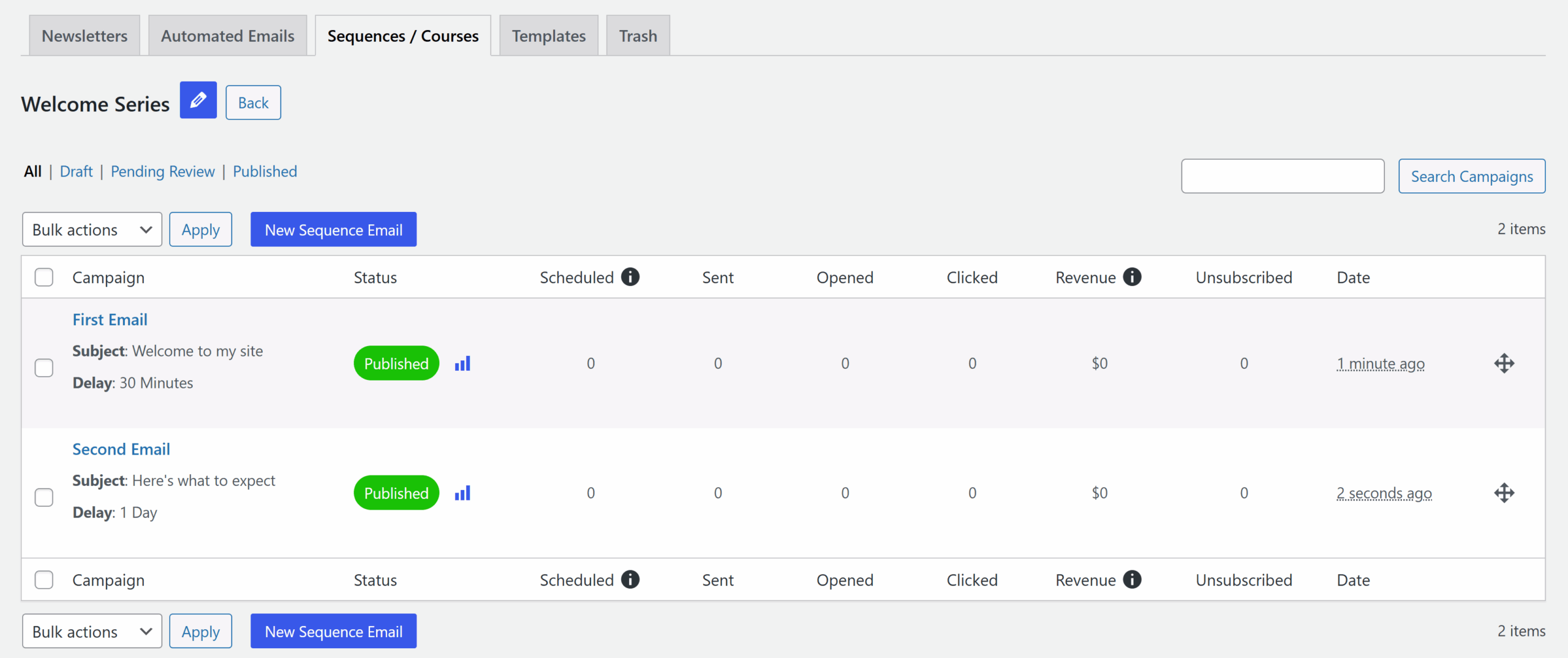Open the Templates tab
This screenshot has height=658, width=1568.
548,36
